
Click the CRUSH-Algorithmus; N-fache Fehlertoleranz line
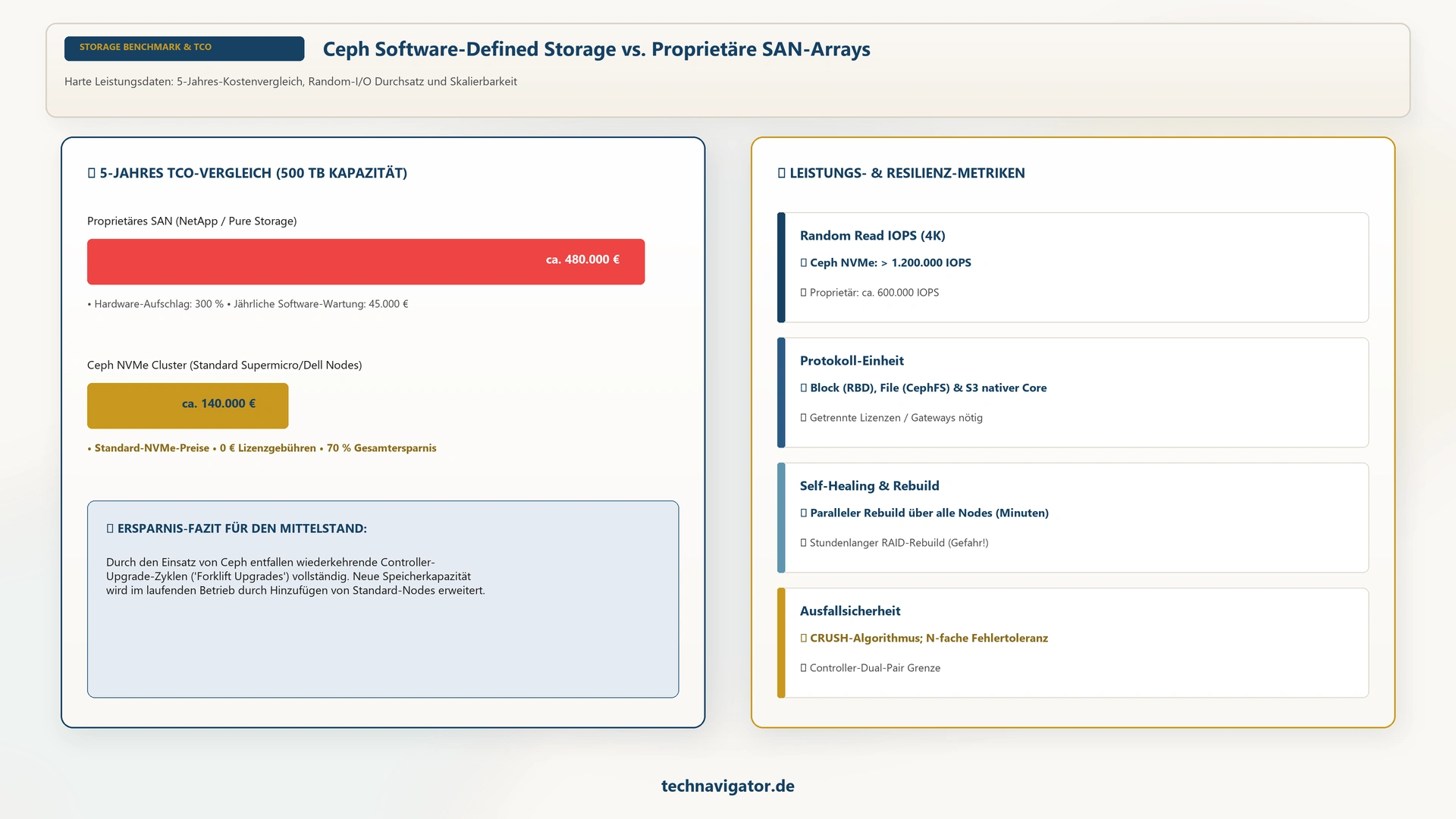[x=924, y=638]
